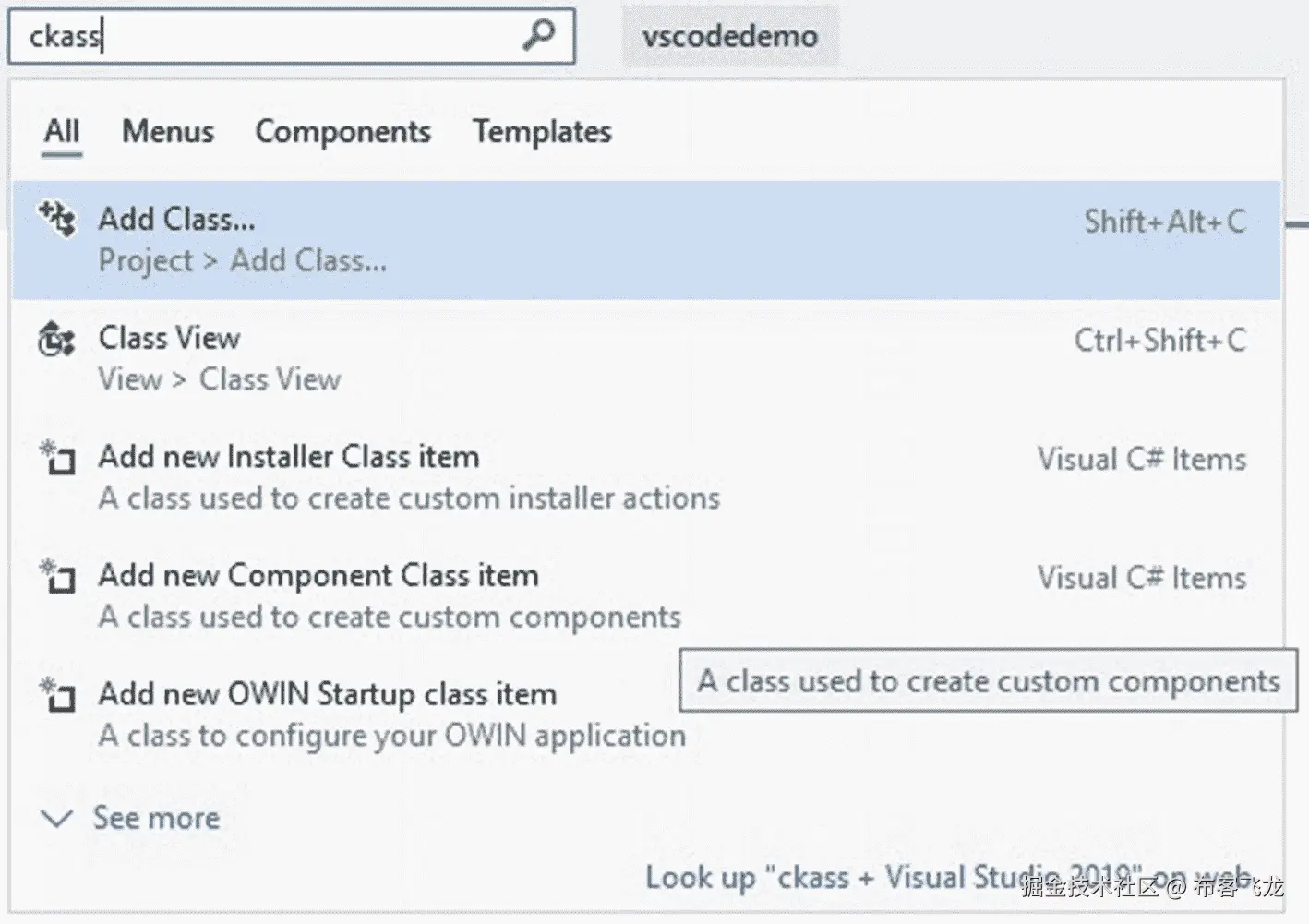The width and height of the screenshot is (1309, 924).
Task: Select the Add Class... result
Action: click(x=177, y=220)
